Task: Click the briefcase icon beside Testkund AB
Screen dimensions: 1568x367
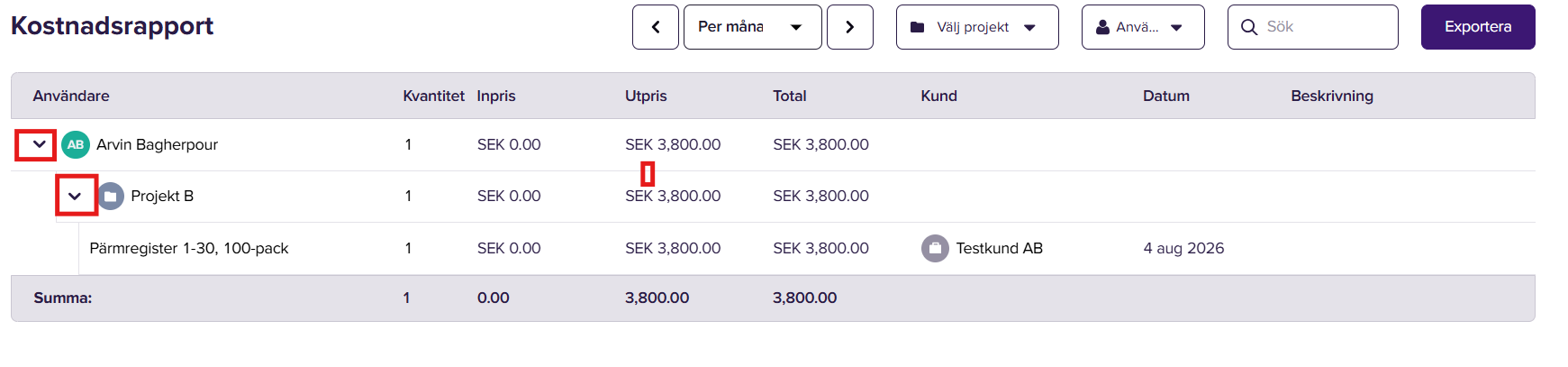Action: pos(935,248)
